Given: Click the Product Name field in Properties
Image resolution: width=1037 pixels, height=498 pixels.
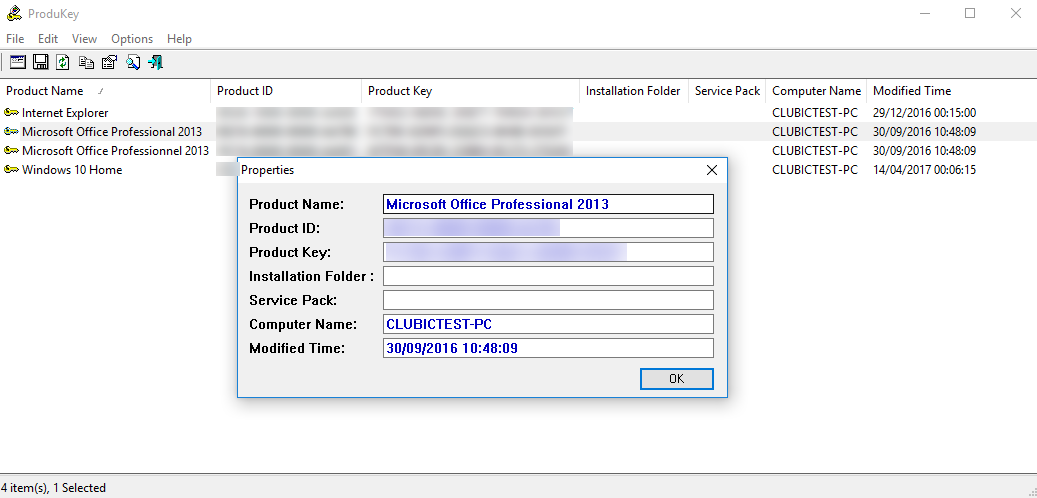Looking at the screenshot, I should [548, 204].
